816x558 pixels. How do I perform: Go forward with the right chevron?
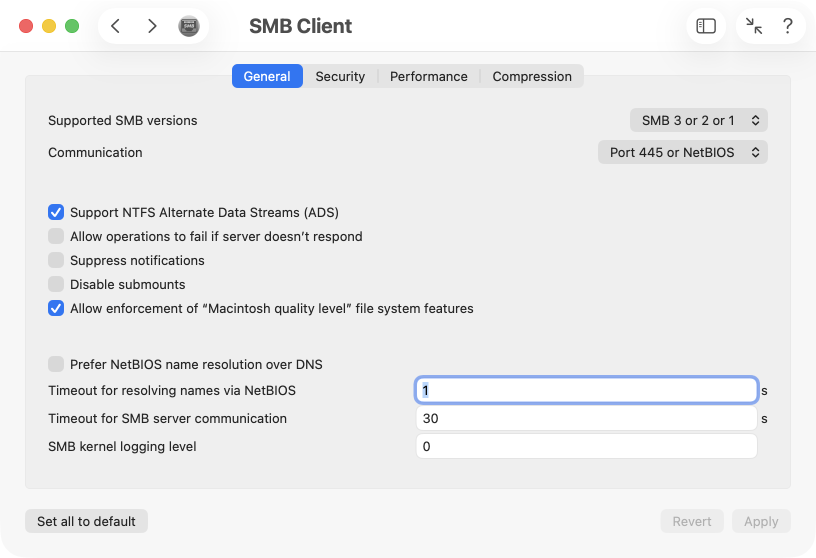[x=152, y=26]
